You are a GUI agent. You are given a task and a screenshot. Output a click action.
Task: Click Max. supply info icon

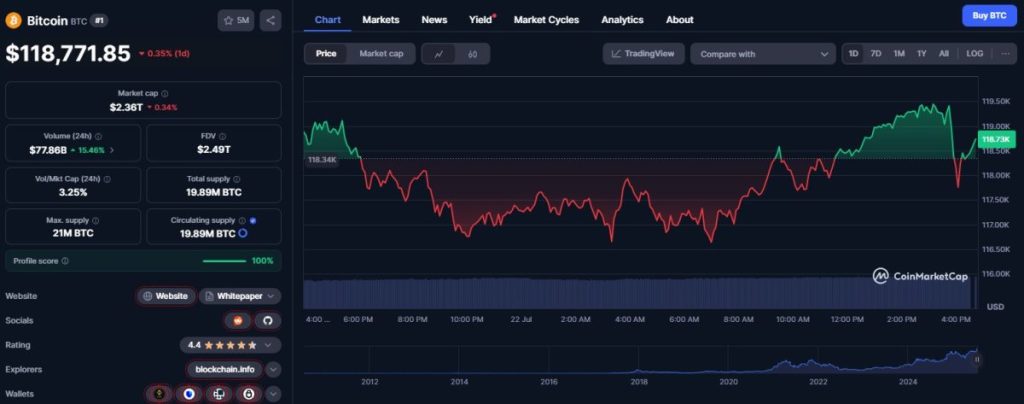[95, 221]
